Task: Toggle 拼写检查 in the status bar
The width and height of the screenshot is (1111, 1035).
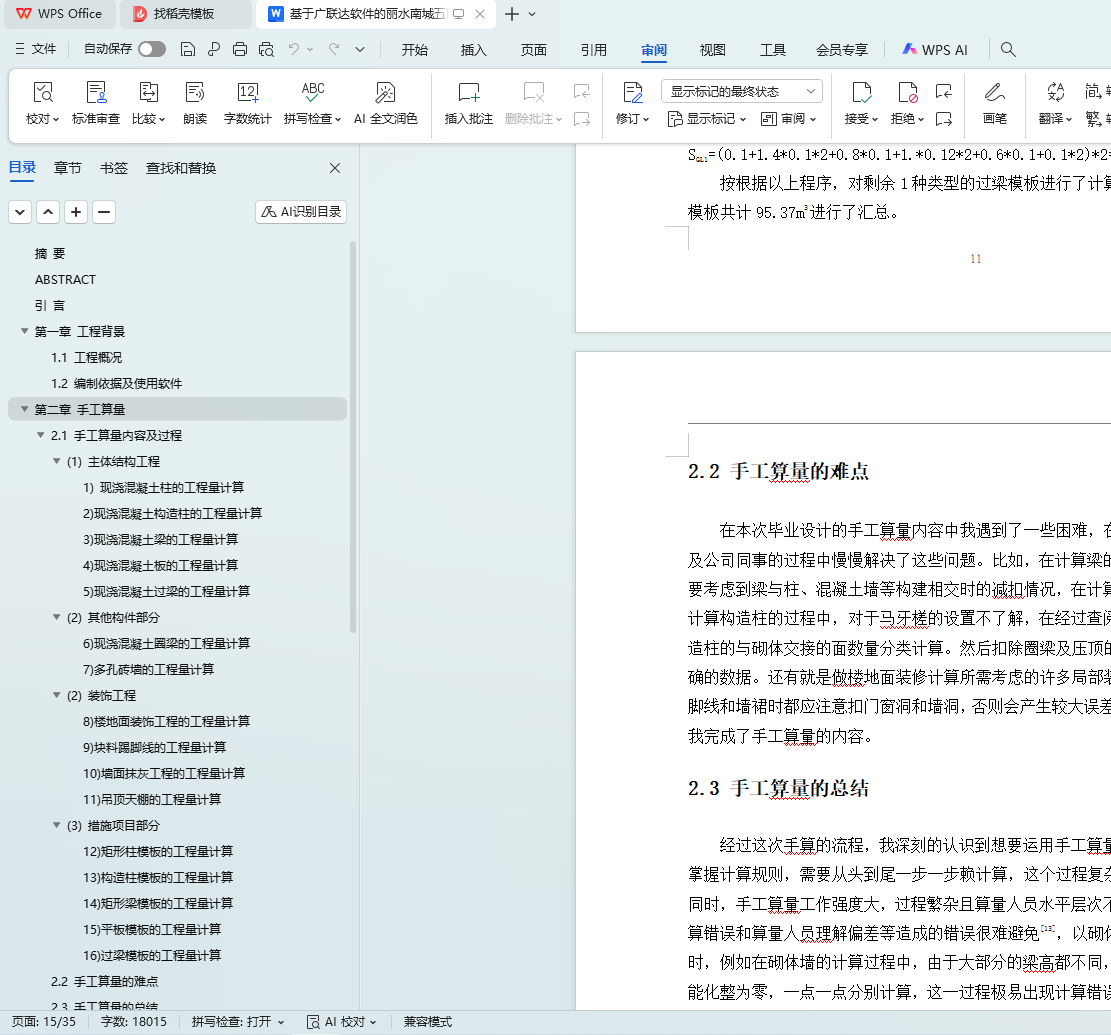Action: tap(238, 1022)
